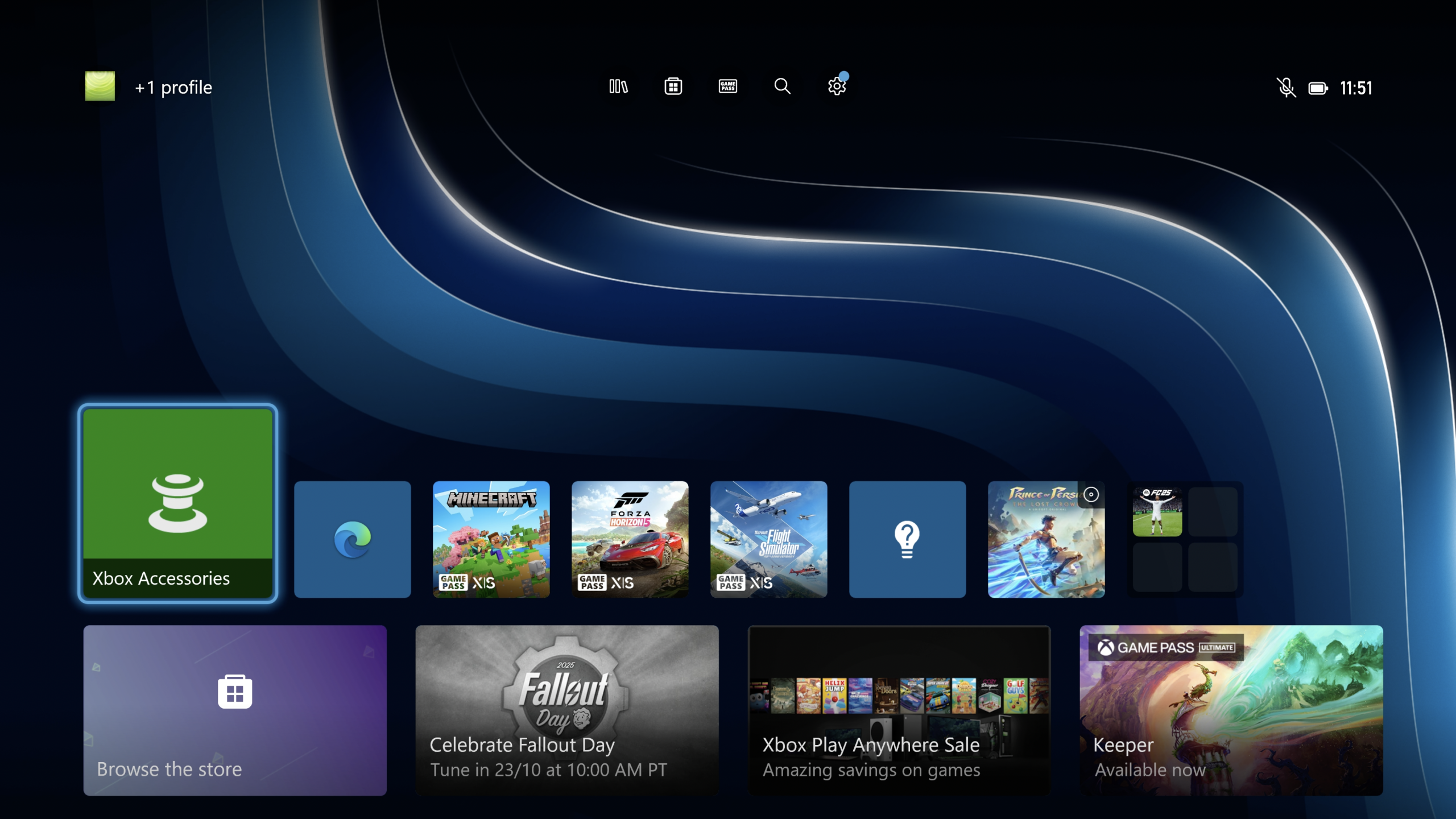Open the Game Pass icon in top bar

tap(727, 86)
